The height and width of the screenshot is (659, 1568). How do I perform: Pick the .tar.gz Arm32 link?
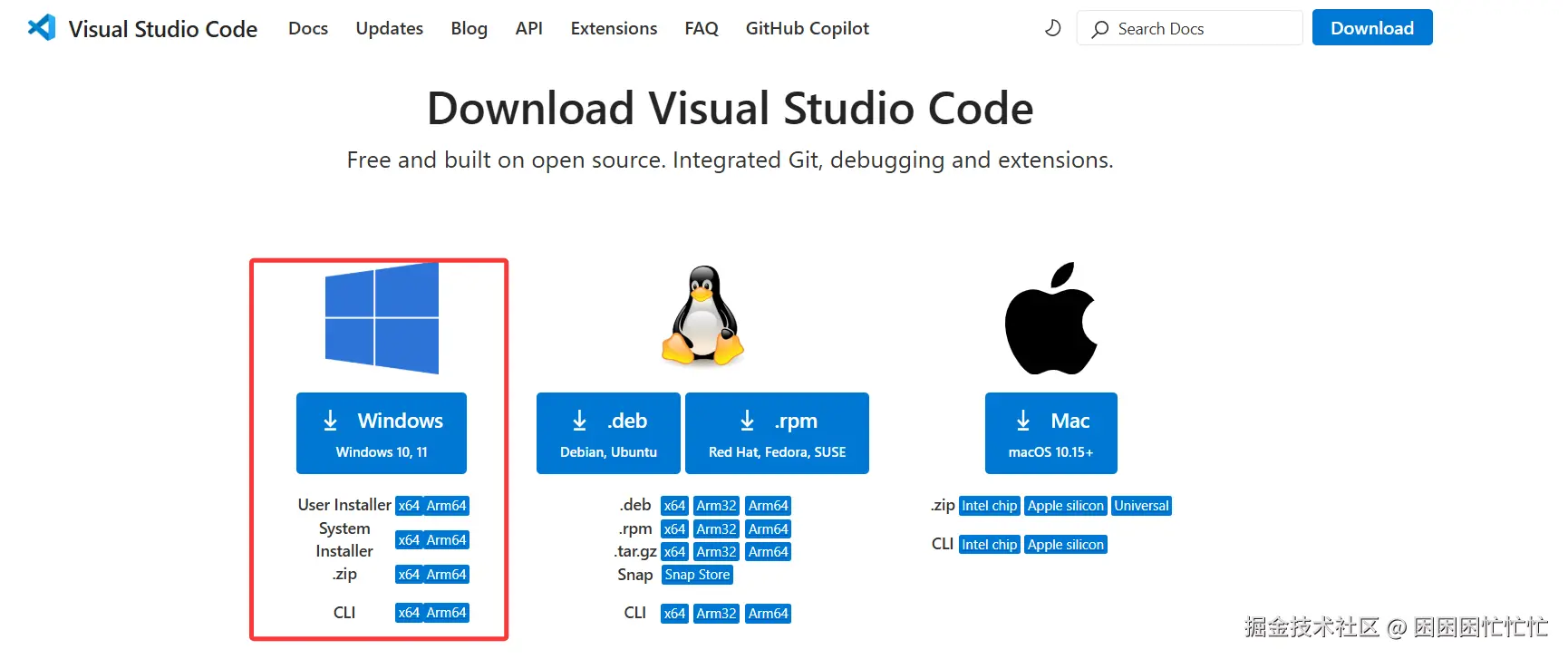click(716, 552)
